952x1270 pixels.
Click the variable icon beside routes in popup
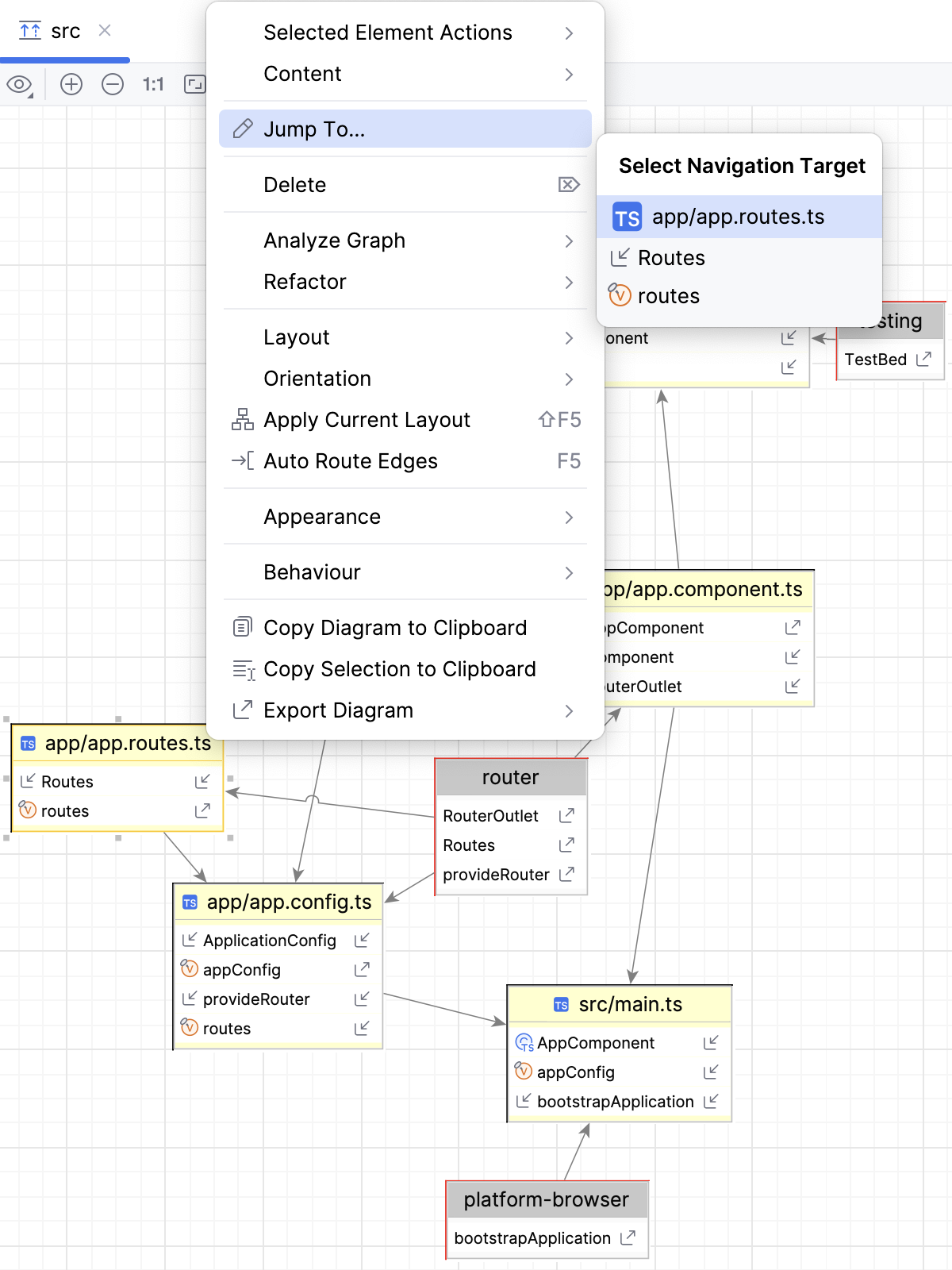[620, 294]
